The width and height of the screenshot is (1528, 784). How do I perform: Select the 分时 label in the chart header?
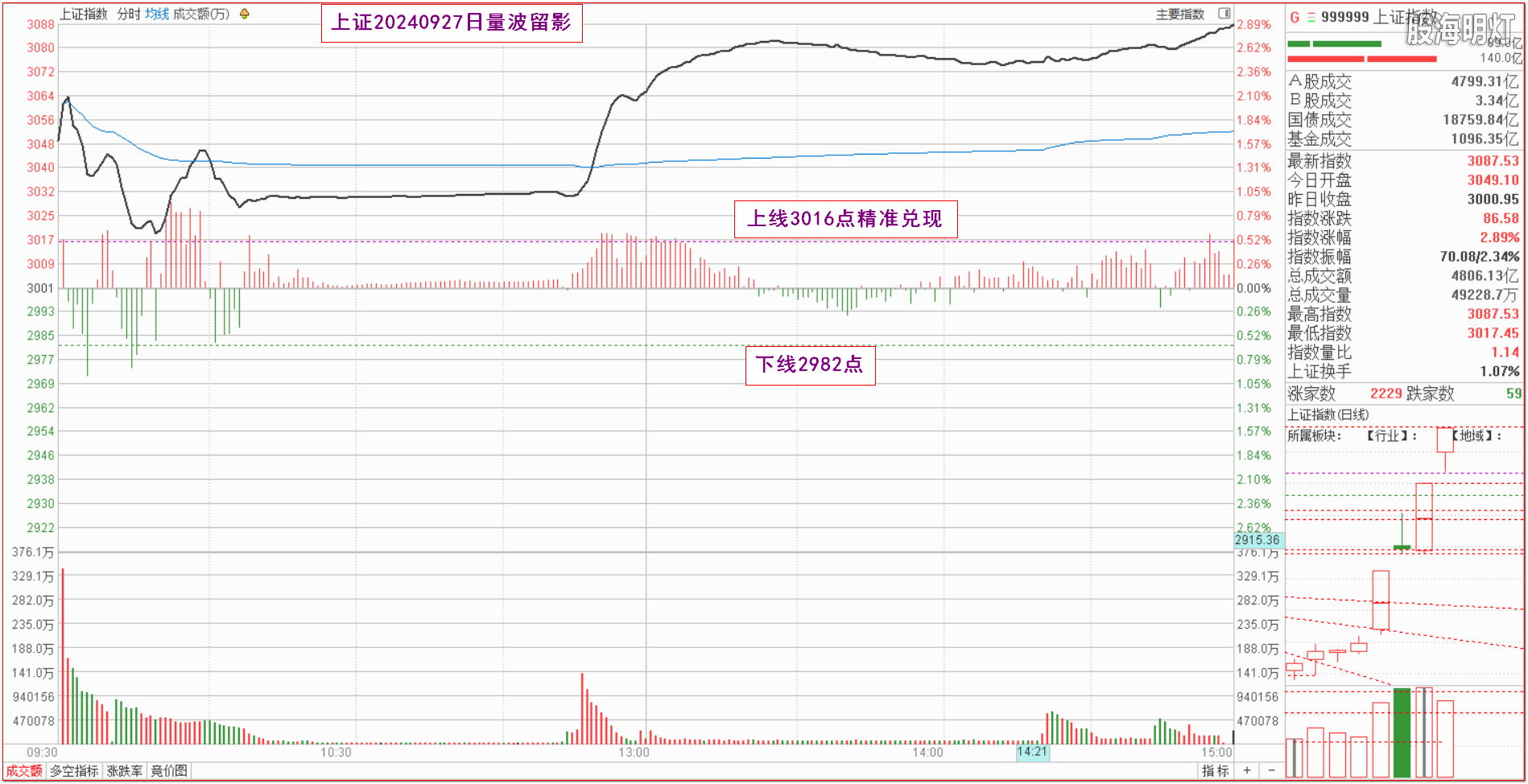(129, 14)
